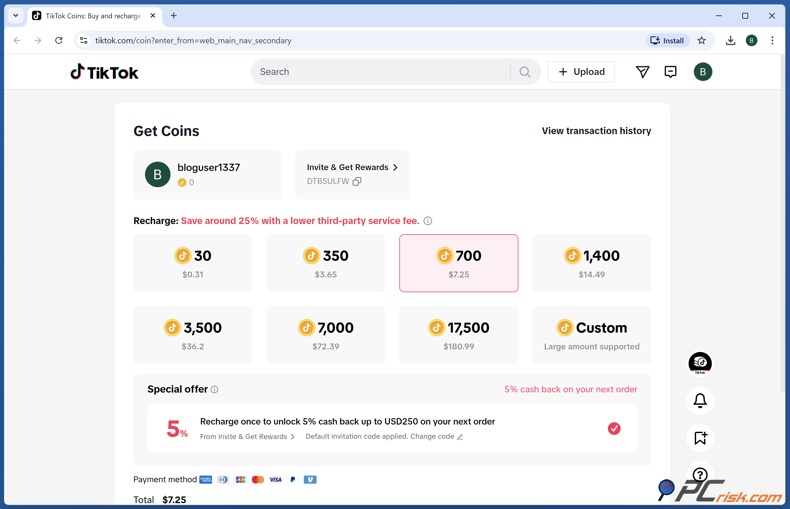790x509 pixels.
Task: Click View transaction history link
Action: click(x=596, y=131)
